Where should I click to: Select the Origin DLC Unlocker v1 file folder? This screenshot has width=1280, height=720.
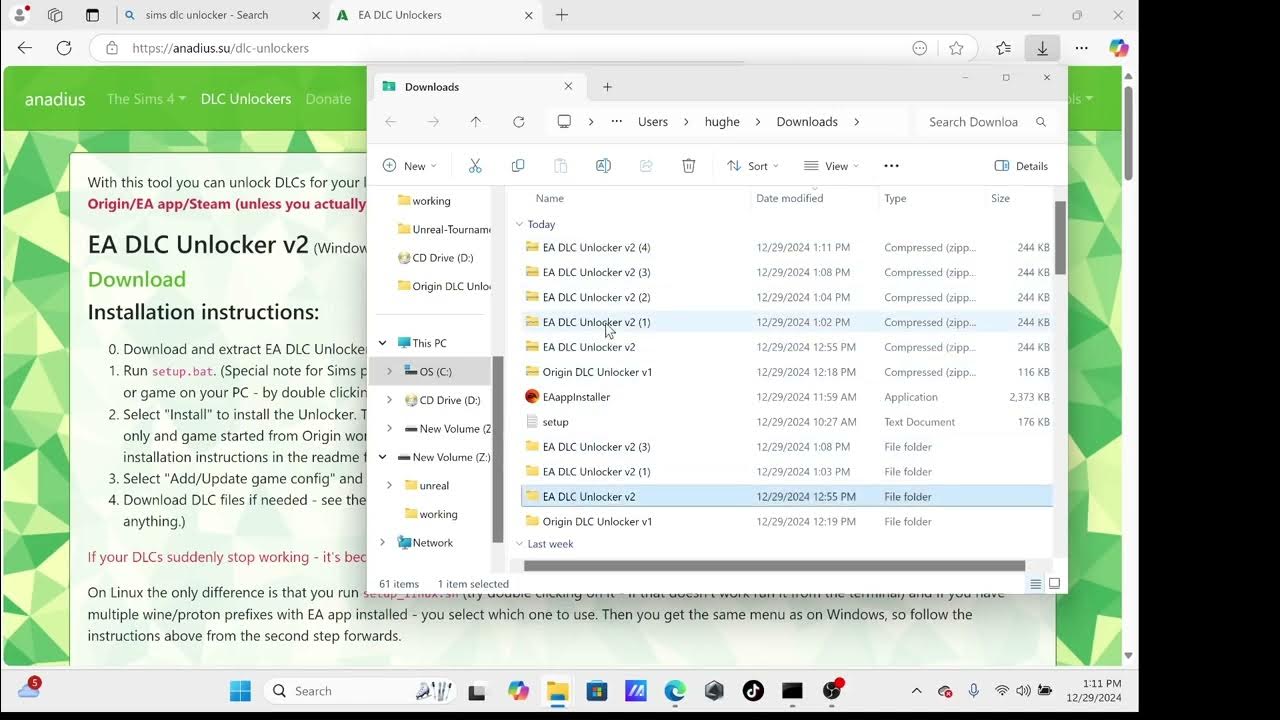(x=787, y=521)
